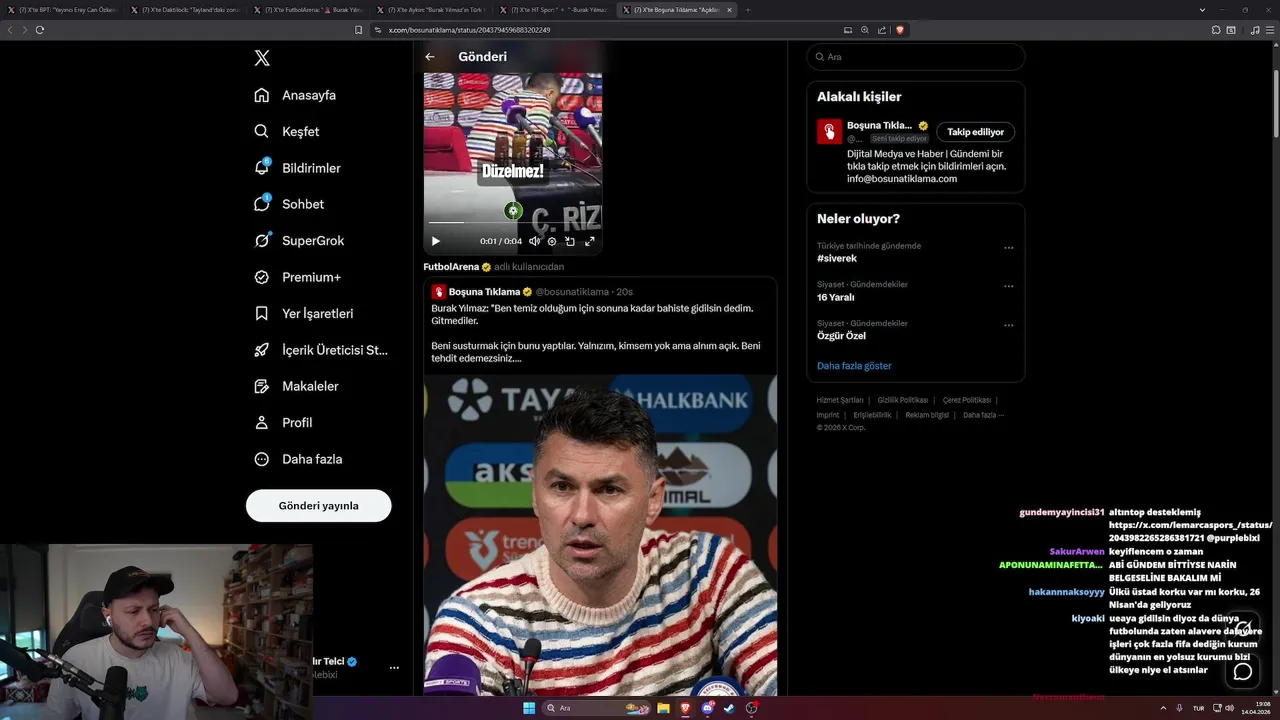Screen dimensions: 1280x720
Task: Click Takip ediyor button for Boşuna Tıklama
Action: [x=976, y=132]
